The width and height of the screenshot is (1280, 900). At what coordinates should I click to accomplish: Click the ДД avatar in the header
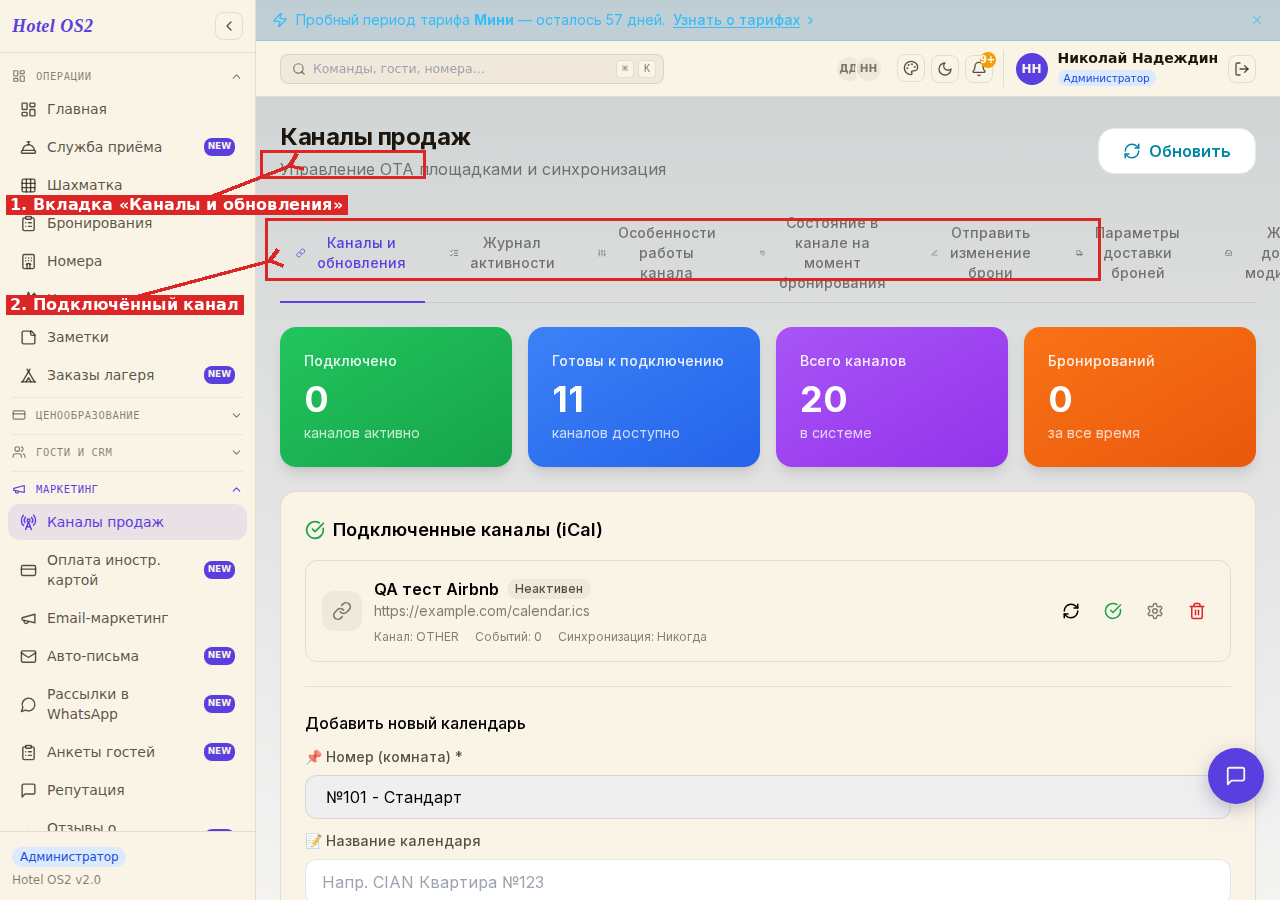coord(847,68)
